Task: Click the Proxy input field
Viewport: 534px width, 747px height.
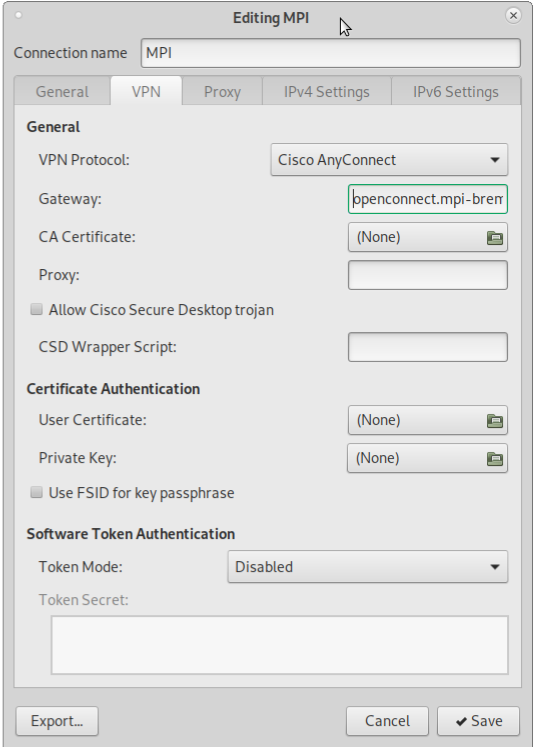Action: point(428,275)
